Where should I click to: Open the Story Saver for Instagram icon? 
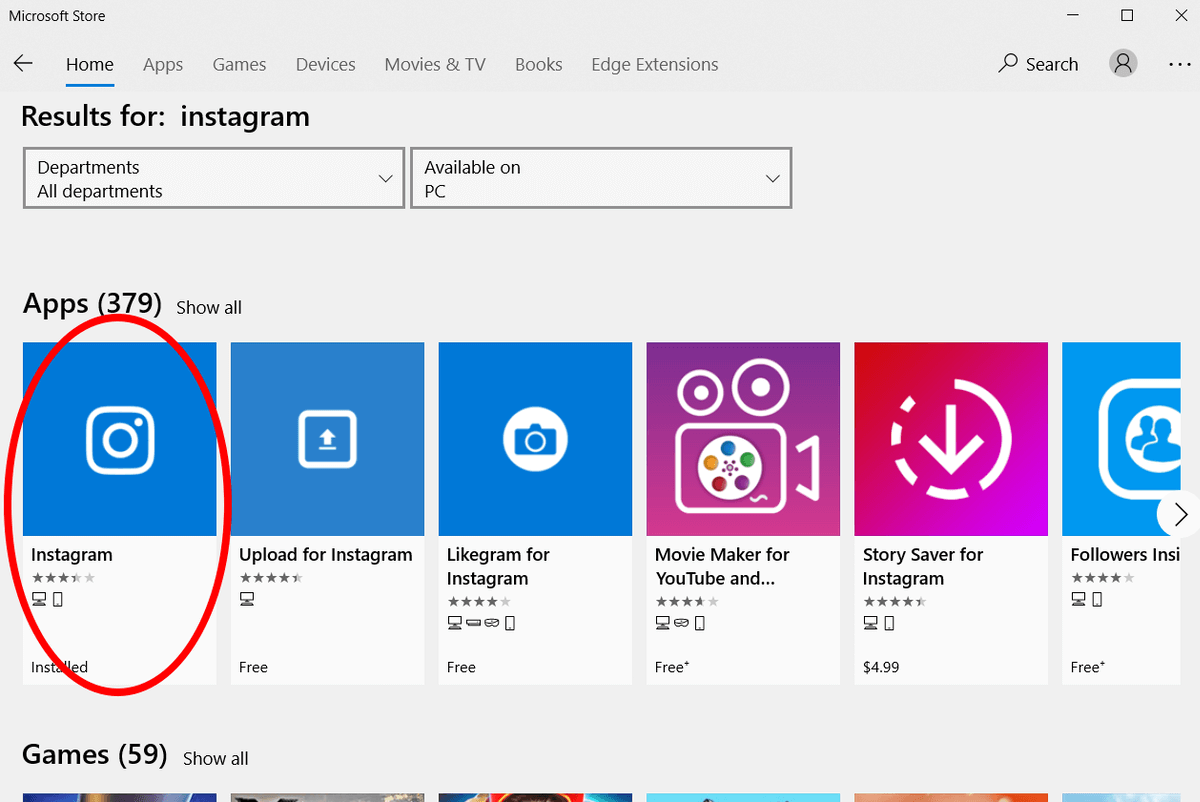[x=951, y=439]
